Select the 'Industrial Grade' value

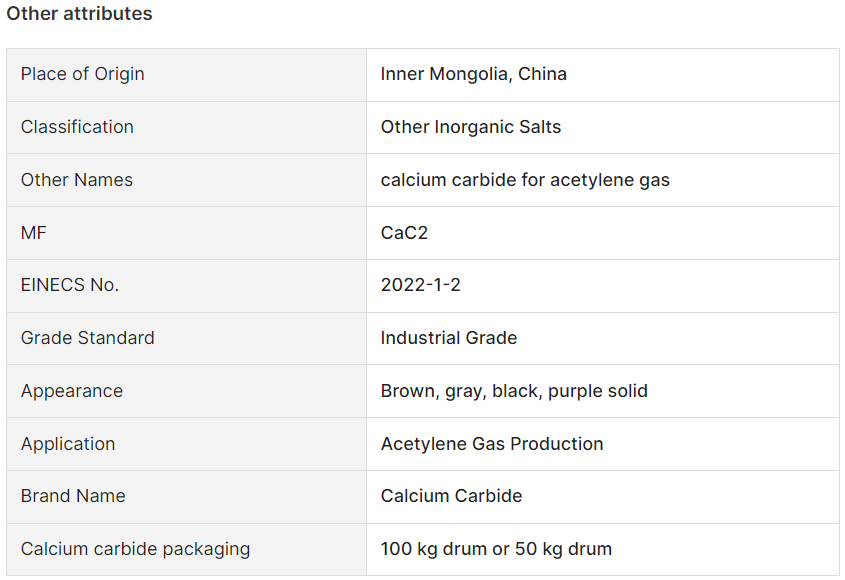pos(449,338)
